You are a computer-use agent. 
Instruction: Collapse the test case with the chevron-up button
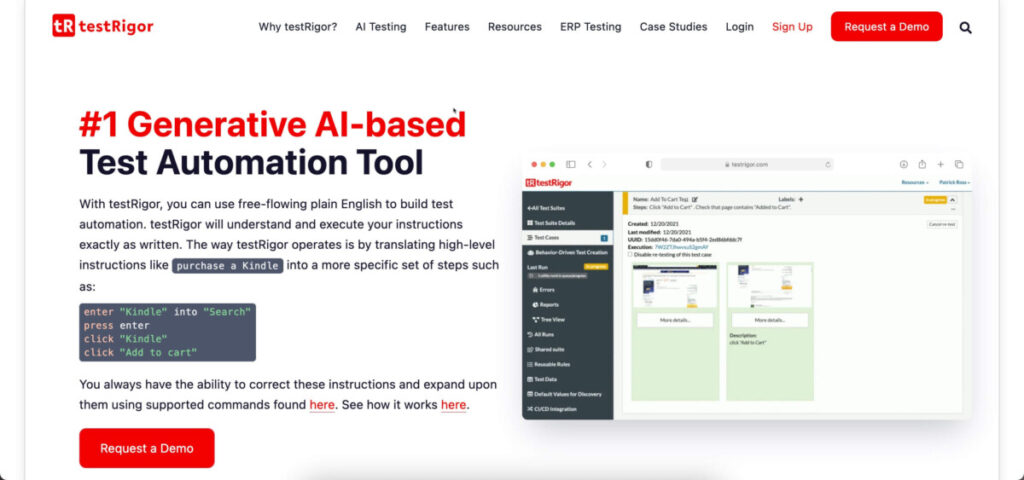coord(952,199)
